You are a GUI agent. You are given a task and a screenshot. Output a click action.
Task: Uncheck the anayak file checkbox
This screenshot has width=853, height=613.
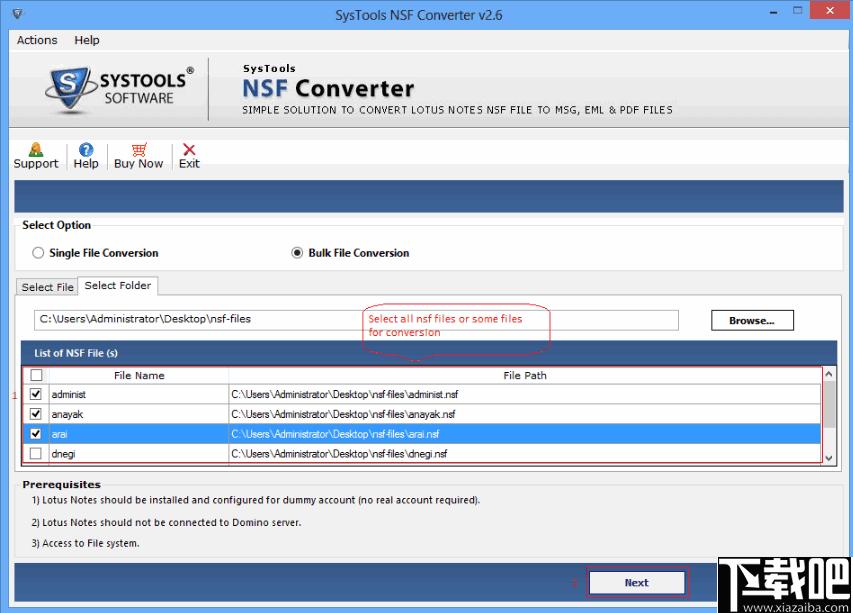(36, 414)
